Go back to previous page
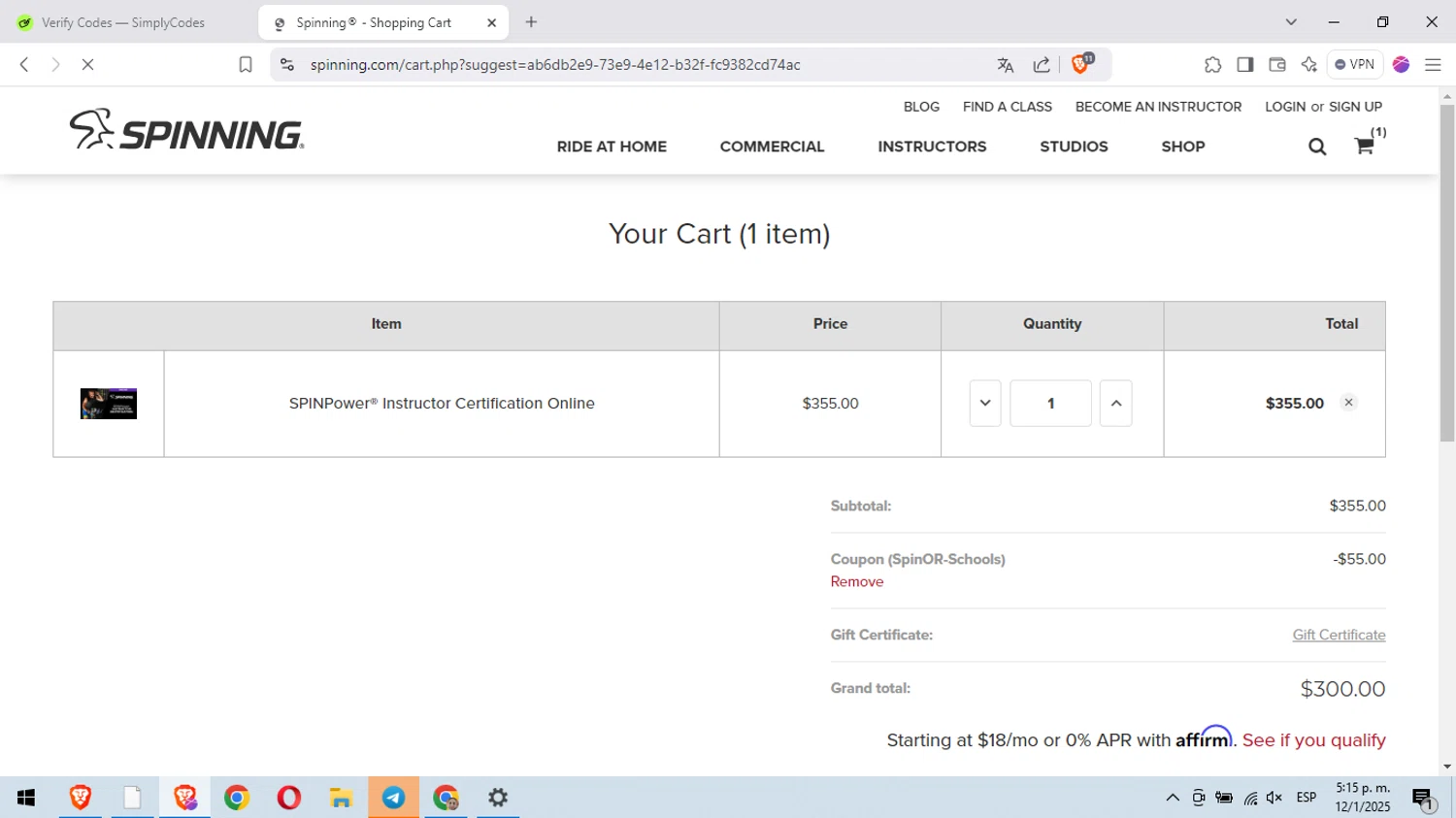This screenshot has height=818, width=1456. coord(24,64)
